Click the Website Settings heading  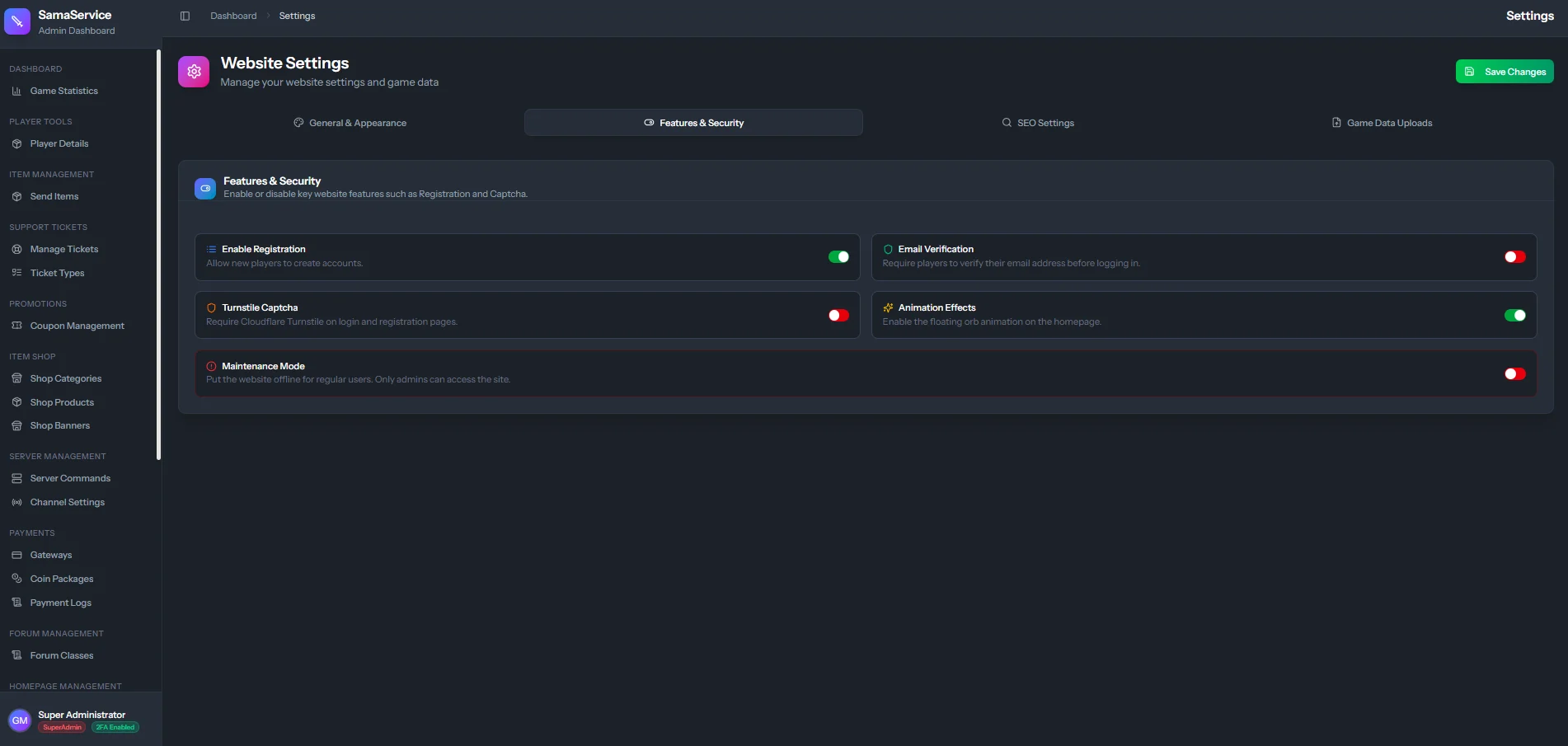point(284,63)
